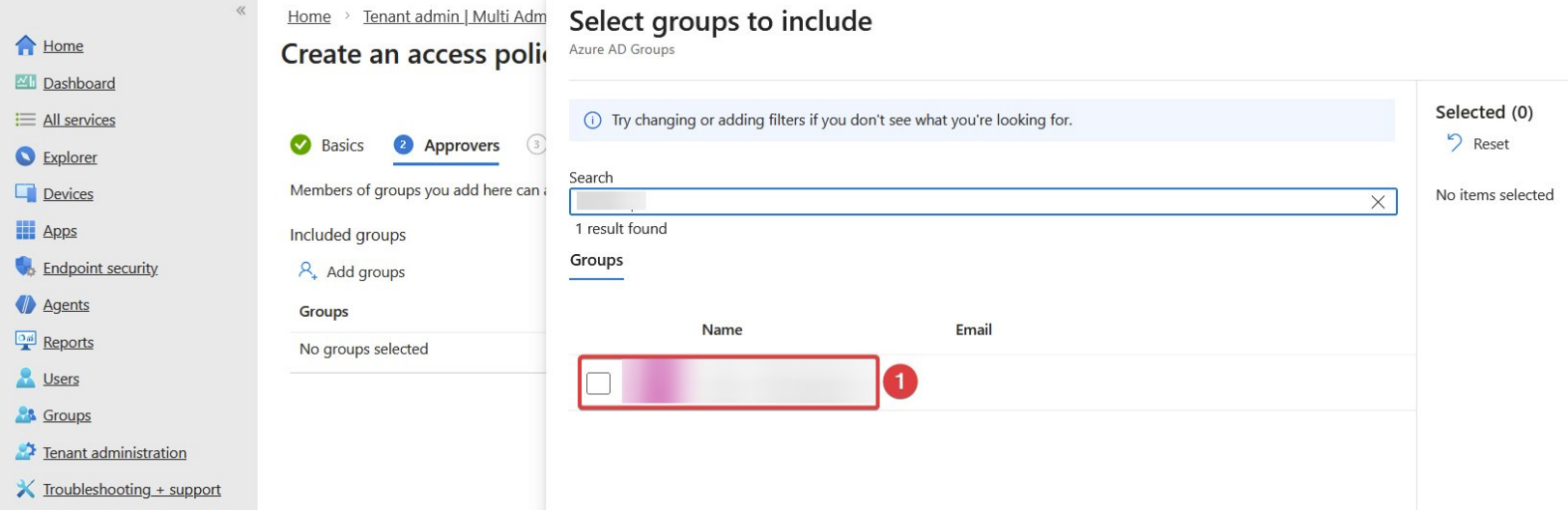Open Endpoint security section

(100, 268)
